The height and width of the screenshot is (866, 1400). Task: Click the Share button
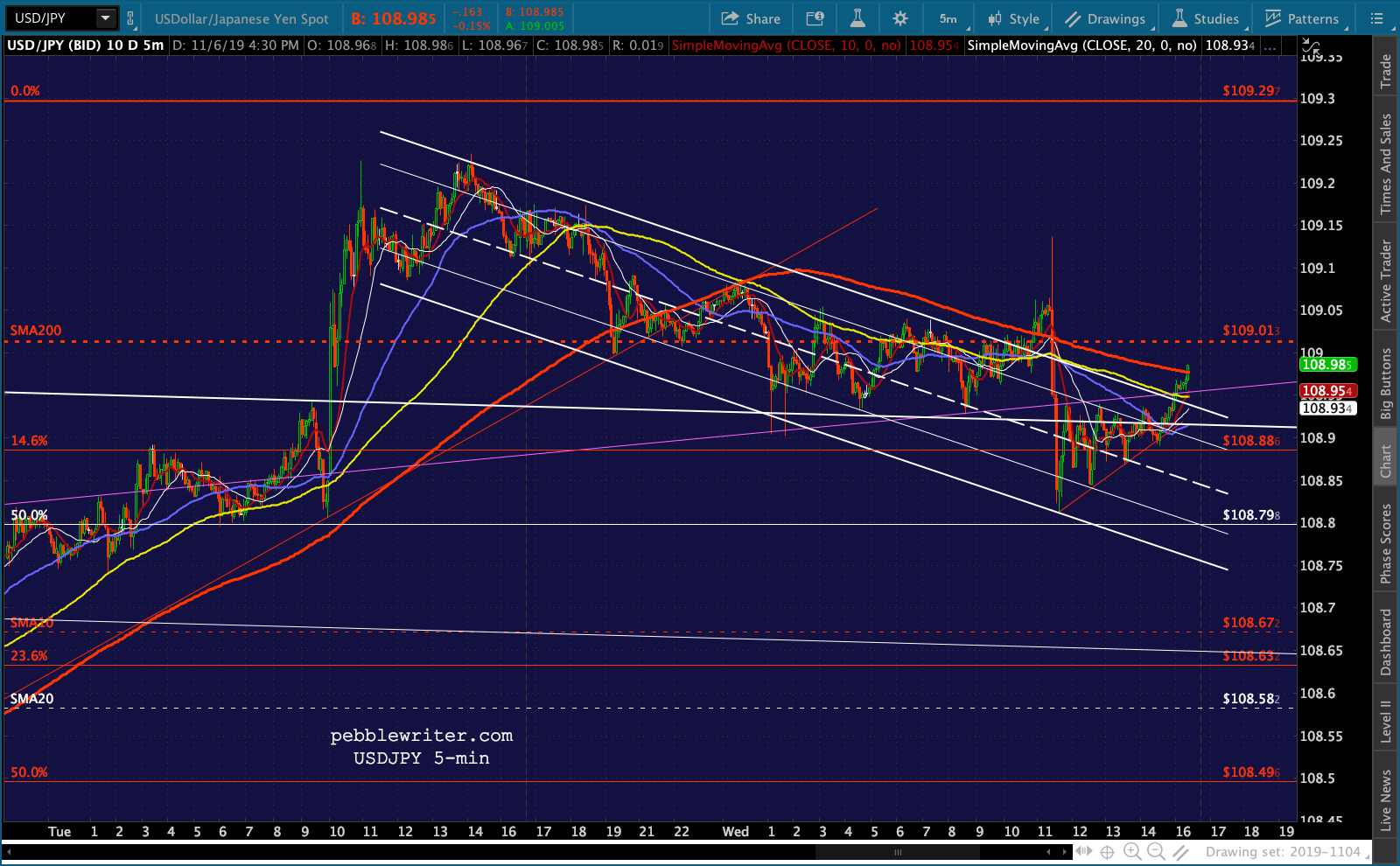(751, 18)
